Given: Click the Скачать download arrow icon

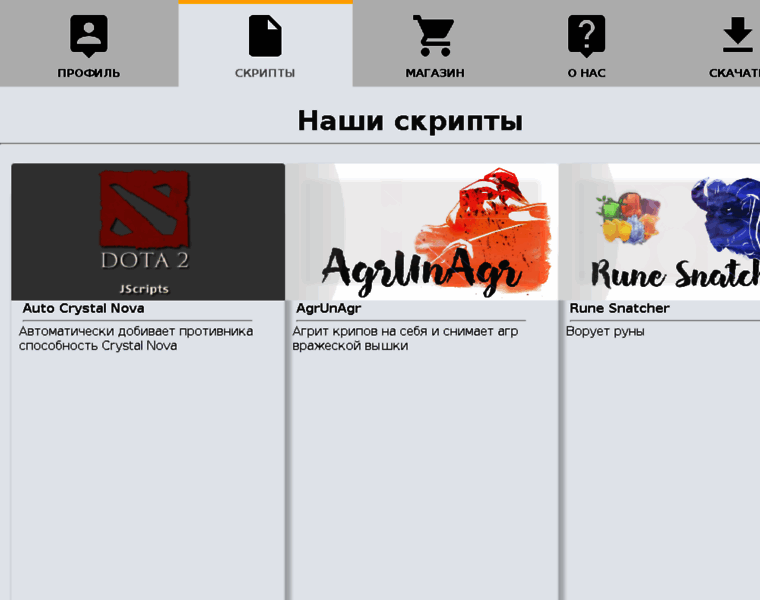Looking at the screenshot, I should pos(738,34).
